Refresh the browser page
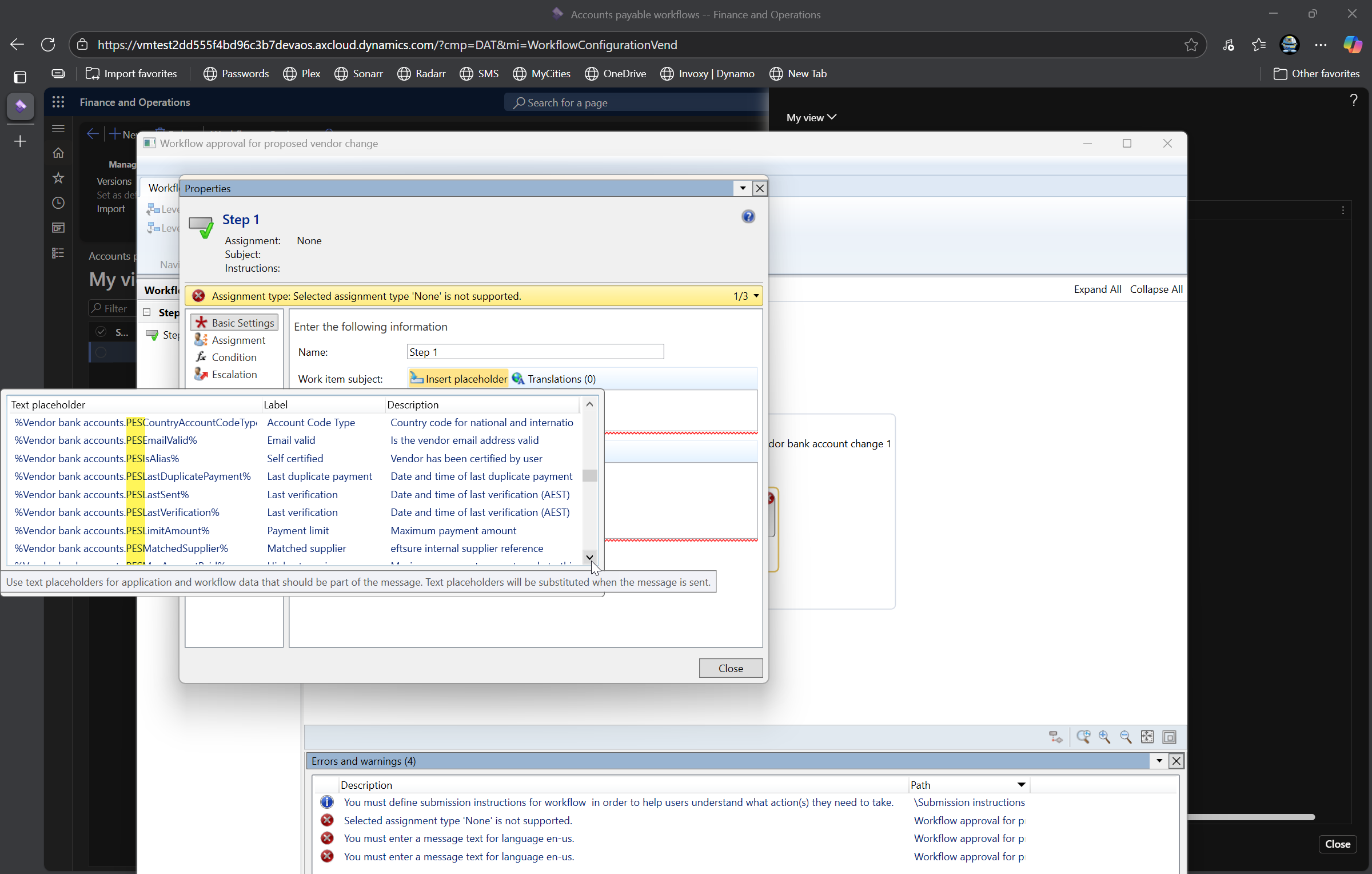Image resolution: width=1372 pixels, height=874 pixels. (x=48, y=45)
